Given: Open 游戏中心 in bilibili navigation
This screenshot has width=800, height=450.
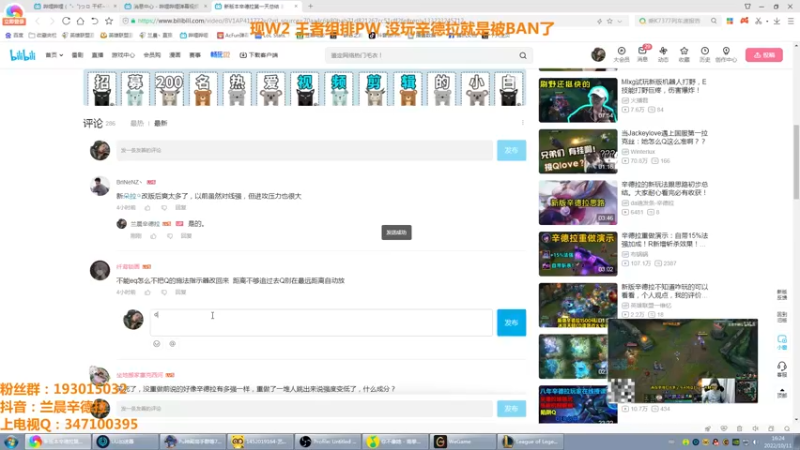Looking at the screenshot, I should coord(123,55).
